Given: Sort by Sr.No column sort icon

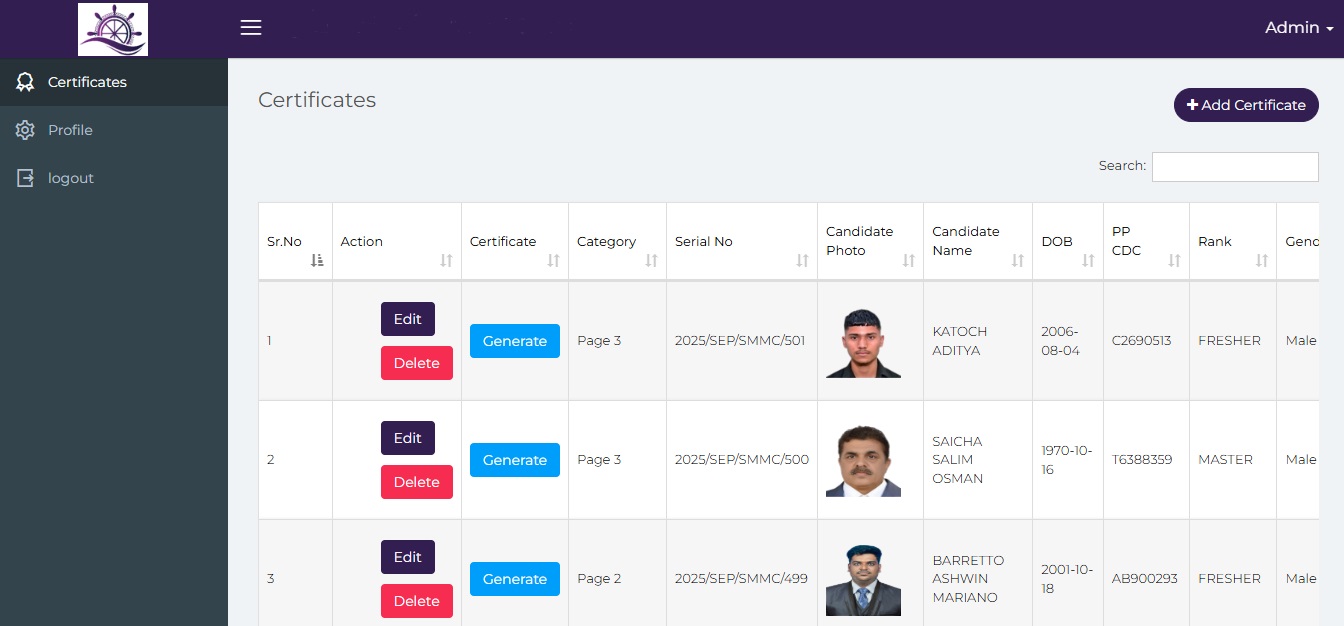Looking at the screenshot, I should click(317, 260).
